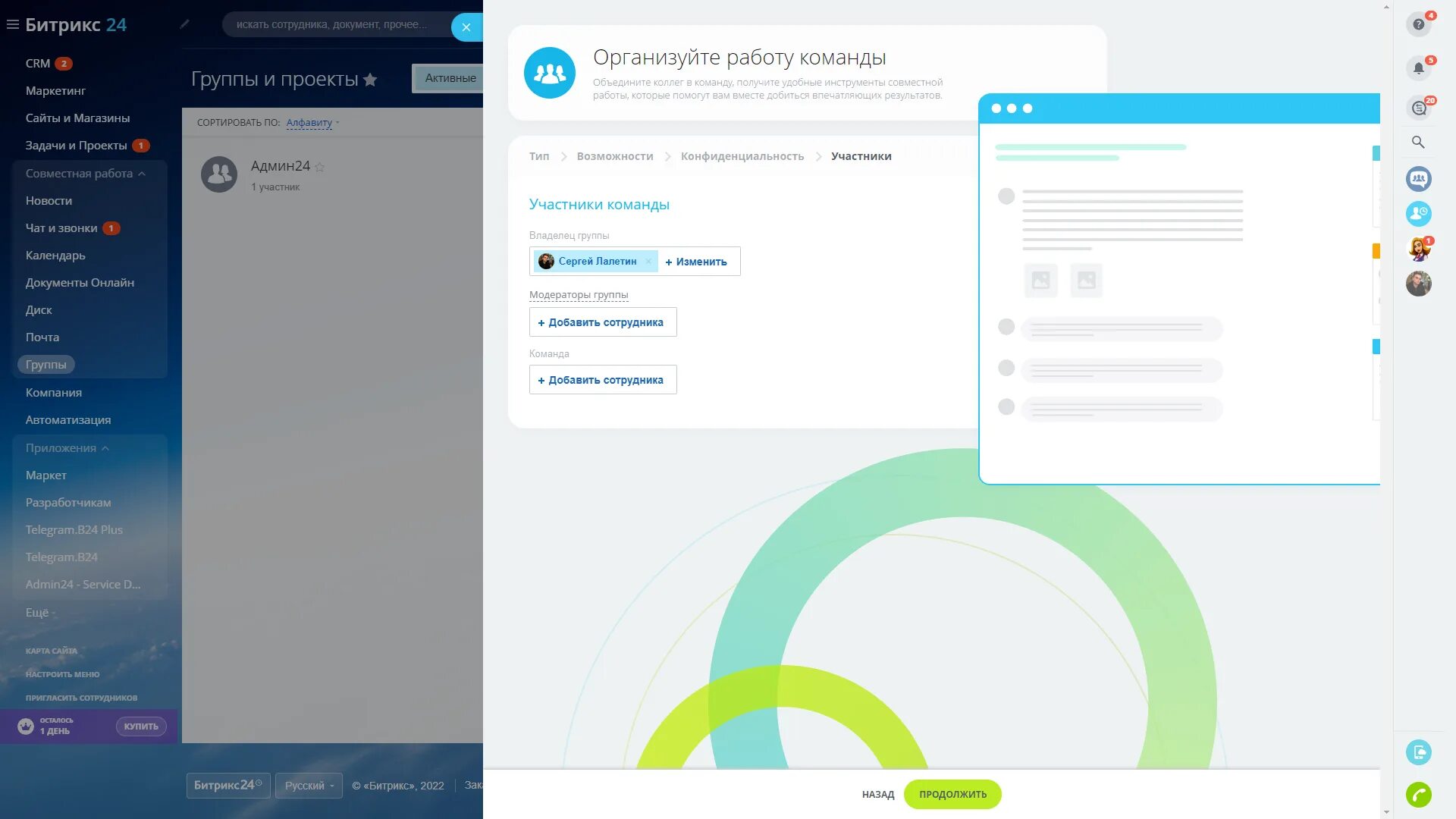Go to Конфиденциальность wizard step
Image resolution: width=1456 pixels, height=819 pixels.
click(x=742, y=156)
